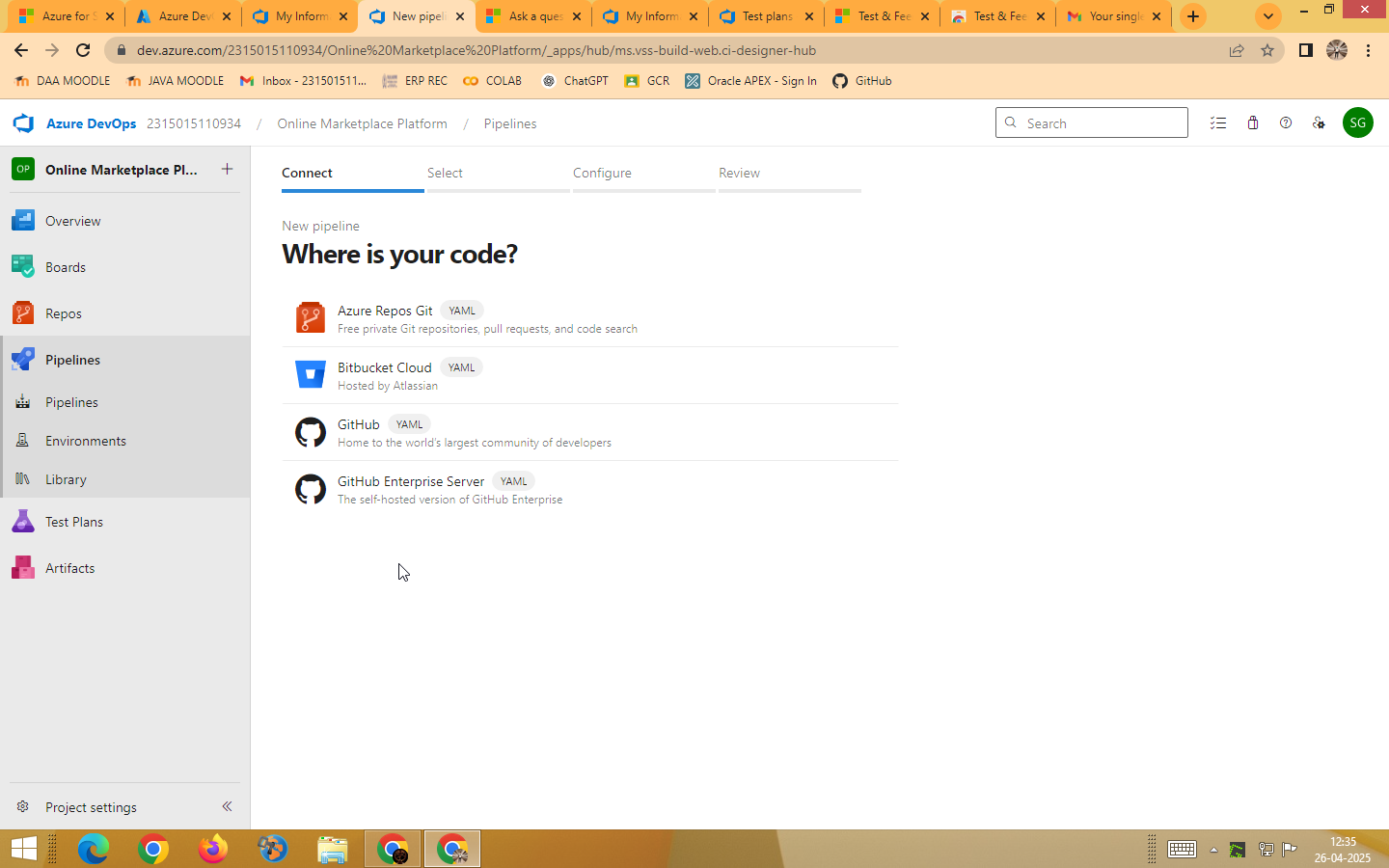Click the Search input field
The height and width of the screenshot is (868, 1389).
tap(1092, 122)
